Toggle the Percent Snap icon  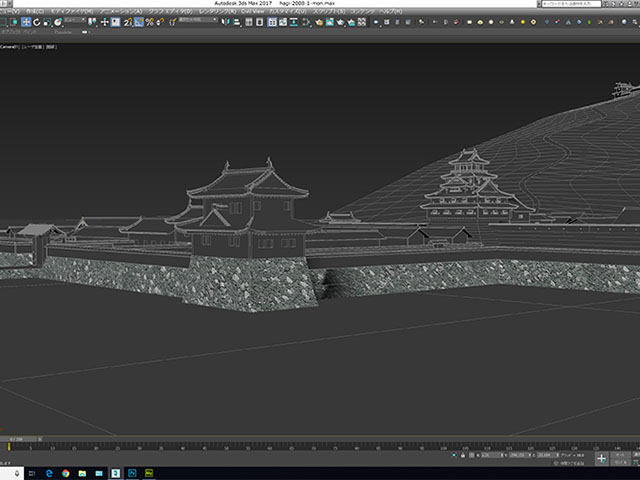pyautogui.click(x=149, y=22)
